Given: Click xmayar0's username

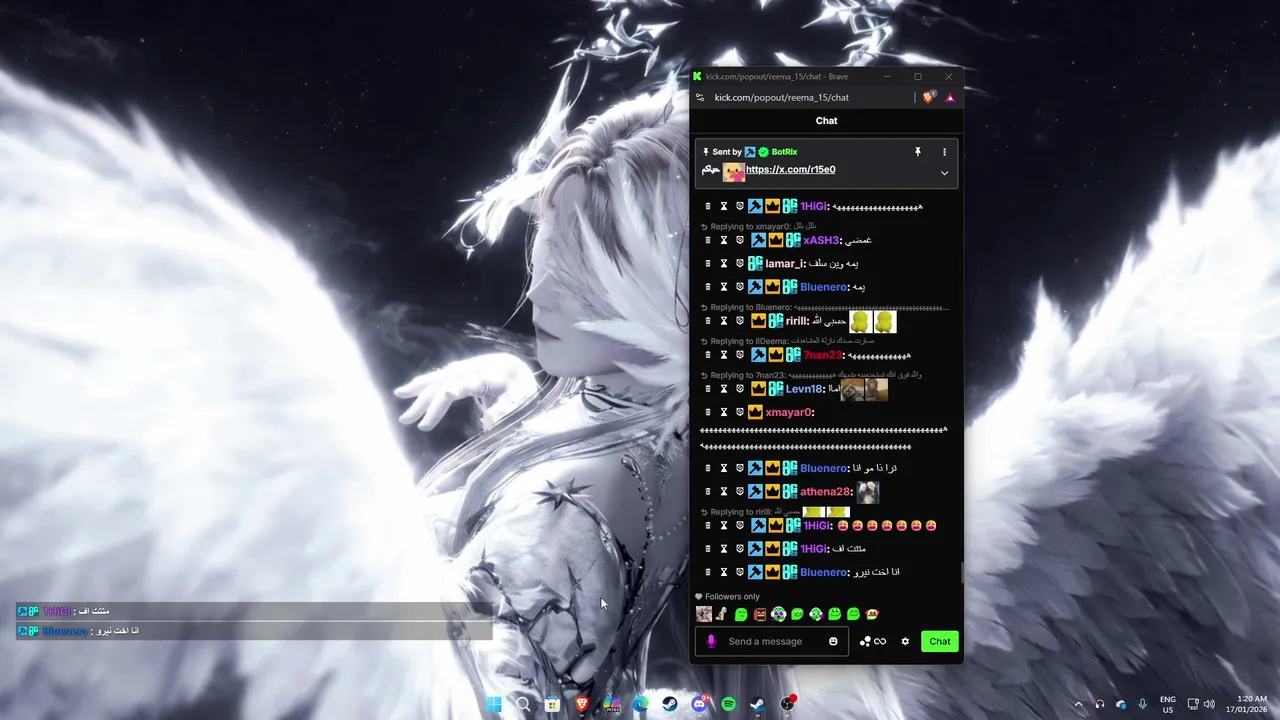Looking at the screenshot, I should click(x=789, y=412).
